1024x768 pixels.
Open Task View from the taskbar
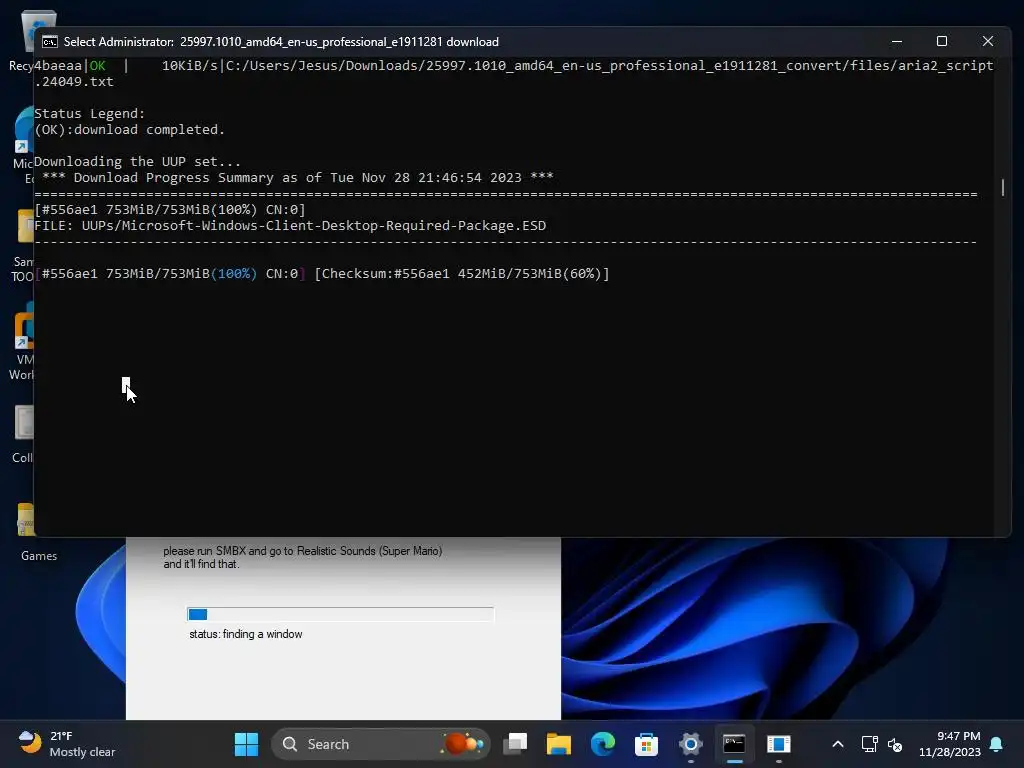515,744
